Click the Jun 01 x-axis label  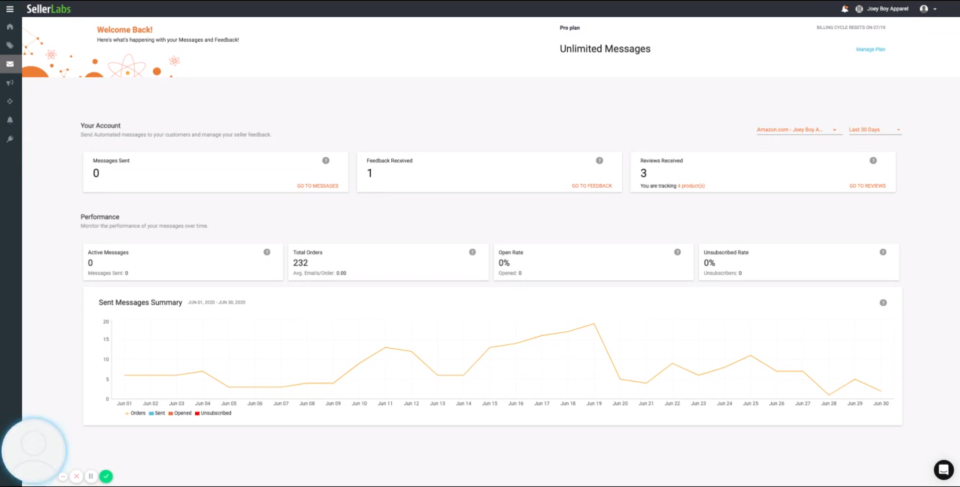click(125, 404)
